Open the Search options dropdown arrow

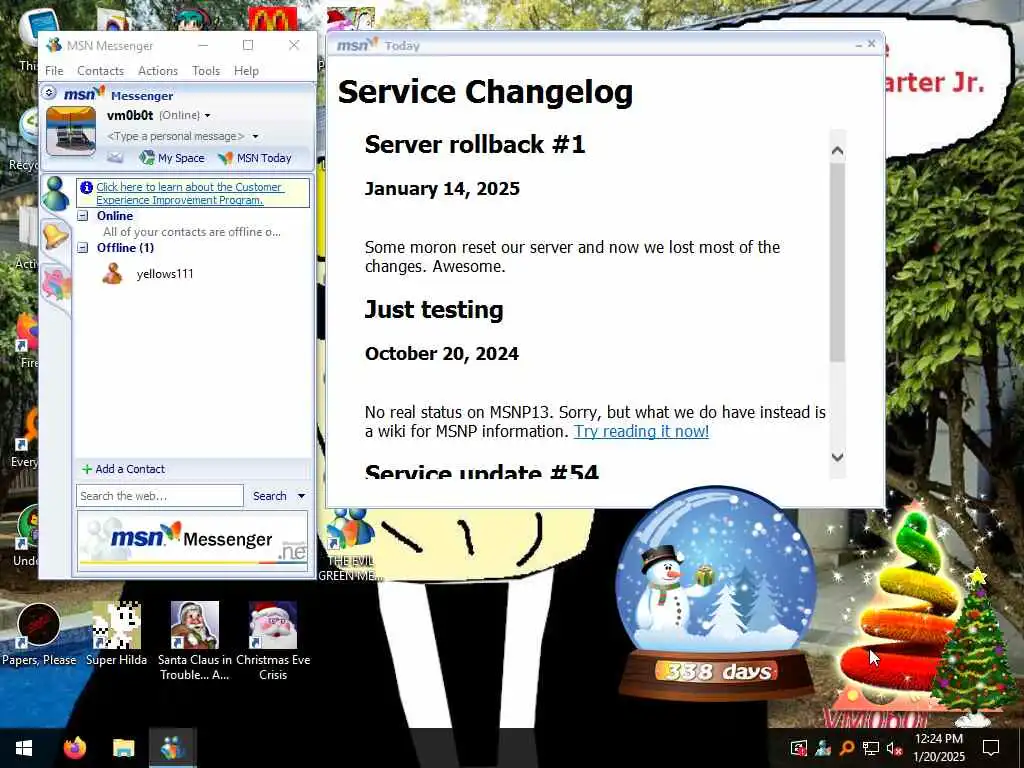[x=302, y=496]
